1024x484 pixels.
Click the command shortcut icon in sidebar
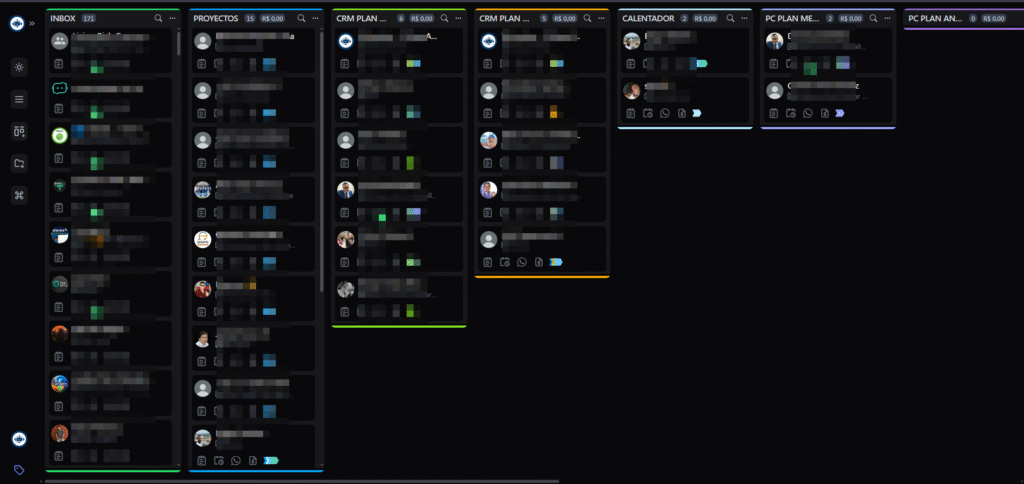tap(19, 195)
